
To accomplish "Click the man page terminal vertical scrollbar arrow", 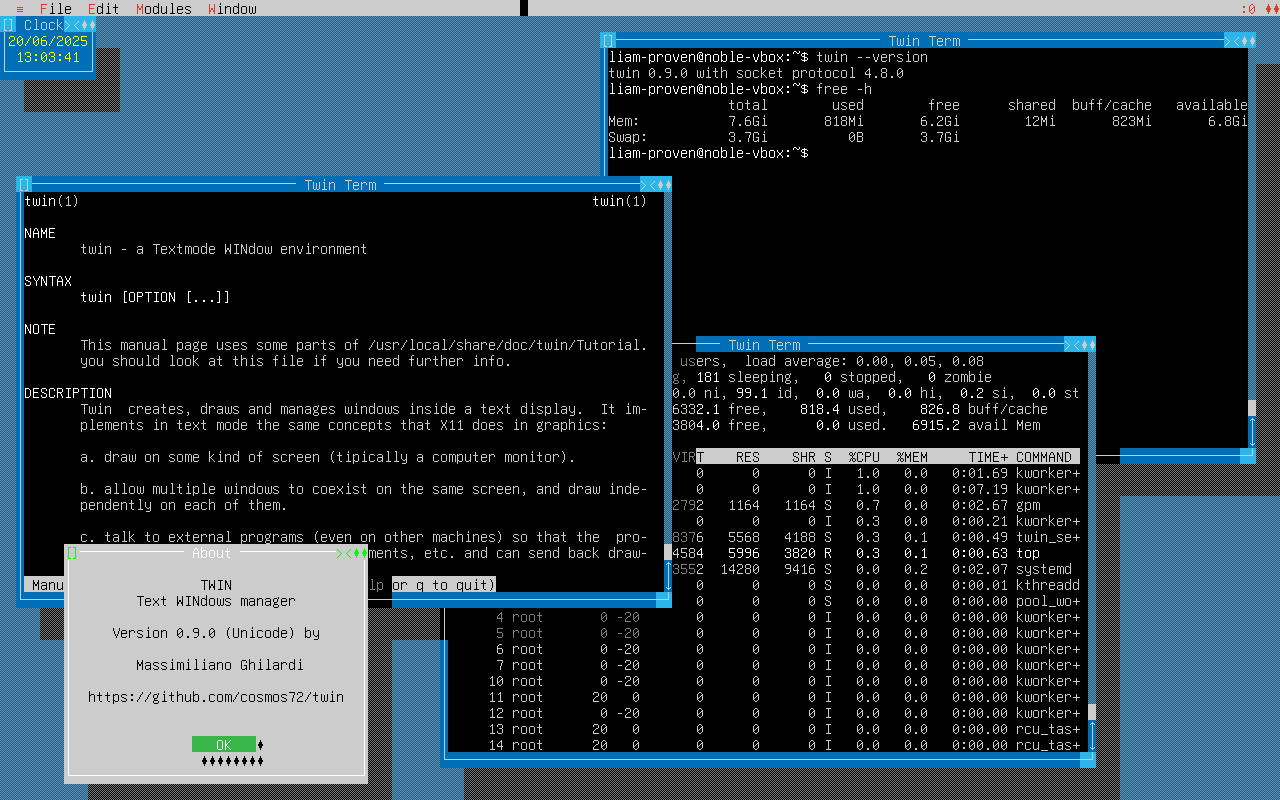I will 668,576.
